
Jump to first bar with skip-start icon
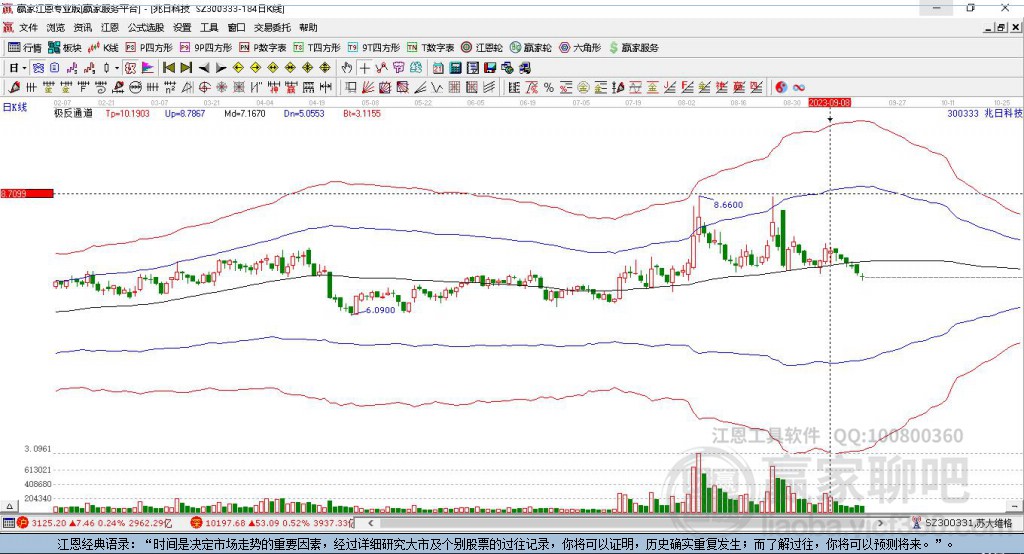(168, 68)
